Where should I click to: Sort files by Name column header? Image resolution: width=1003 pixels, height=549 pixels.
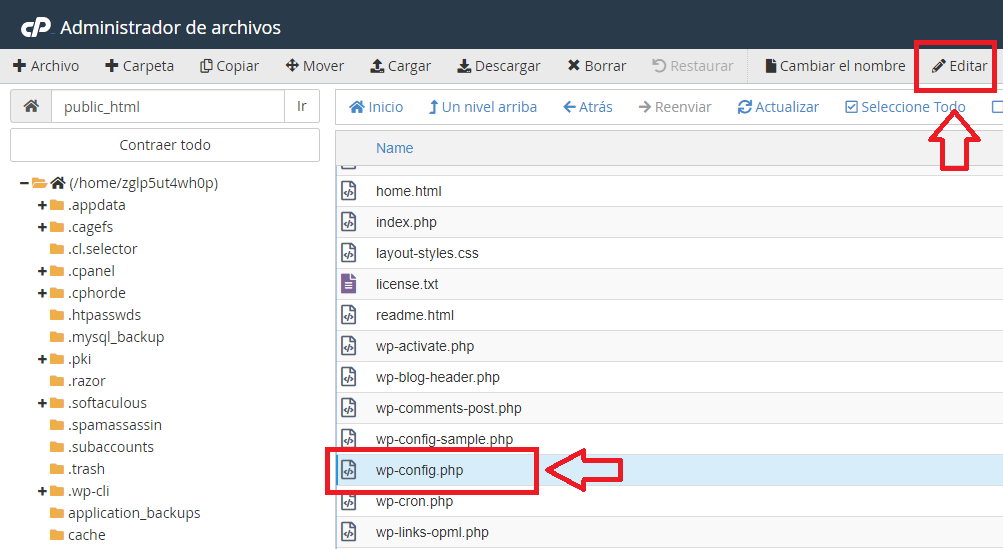click(395, 148)
